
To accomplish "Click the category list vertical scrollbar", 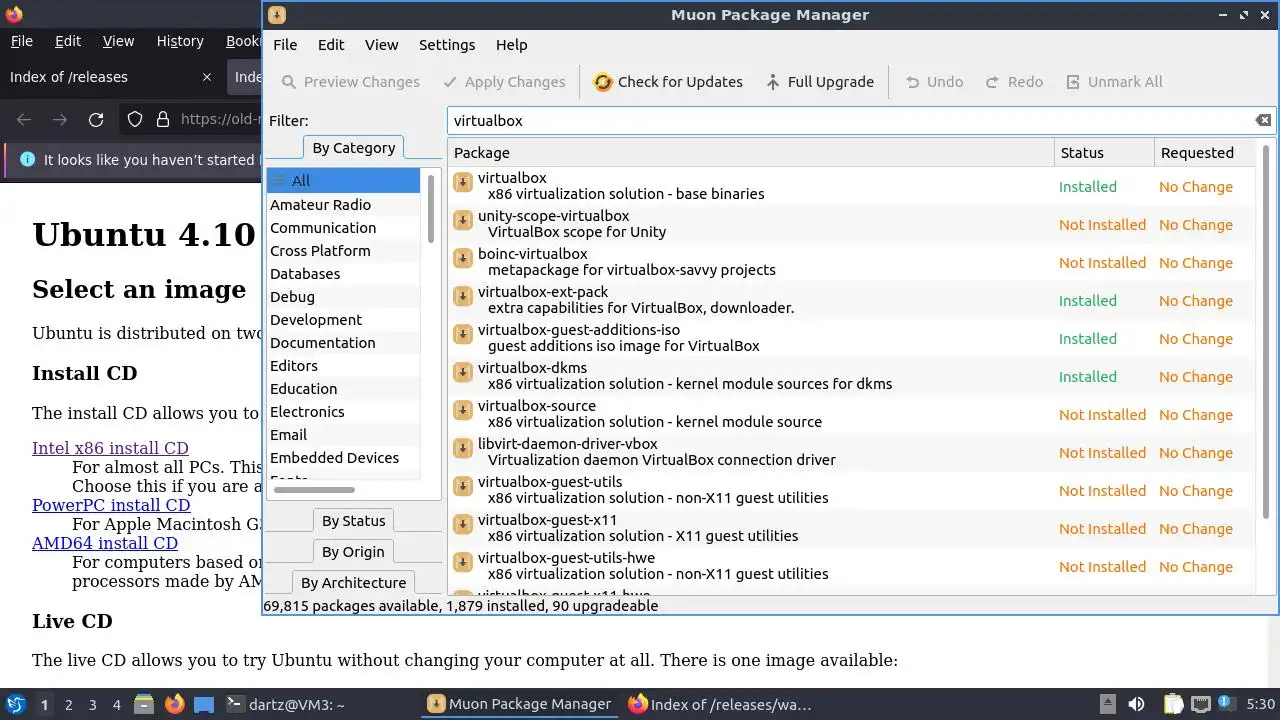I will tap(431, 208).
